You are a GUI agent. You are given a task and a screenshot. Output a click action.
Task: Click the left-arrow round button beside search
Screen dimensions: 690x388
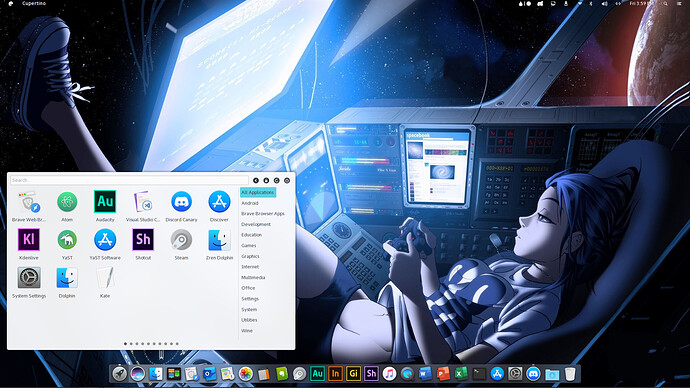256,180
